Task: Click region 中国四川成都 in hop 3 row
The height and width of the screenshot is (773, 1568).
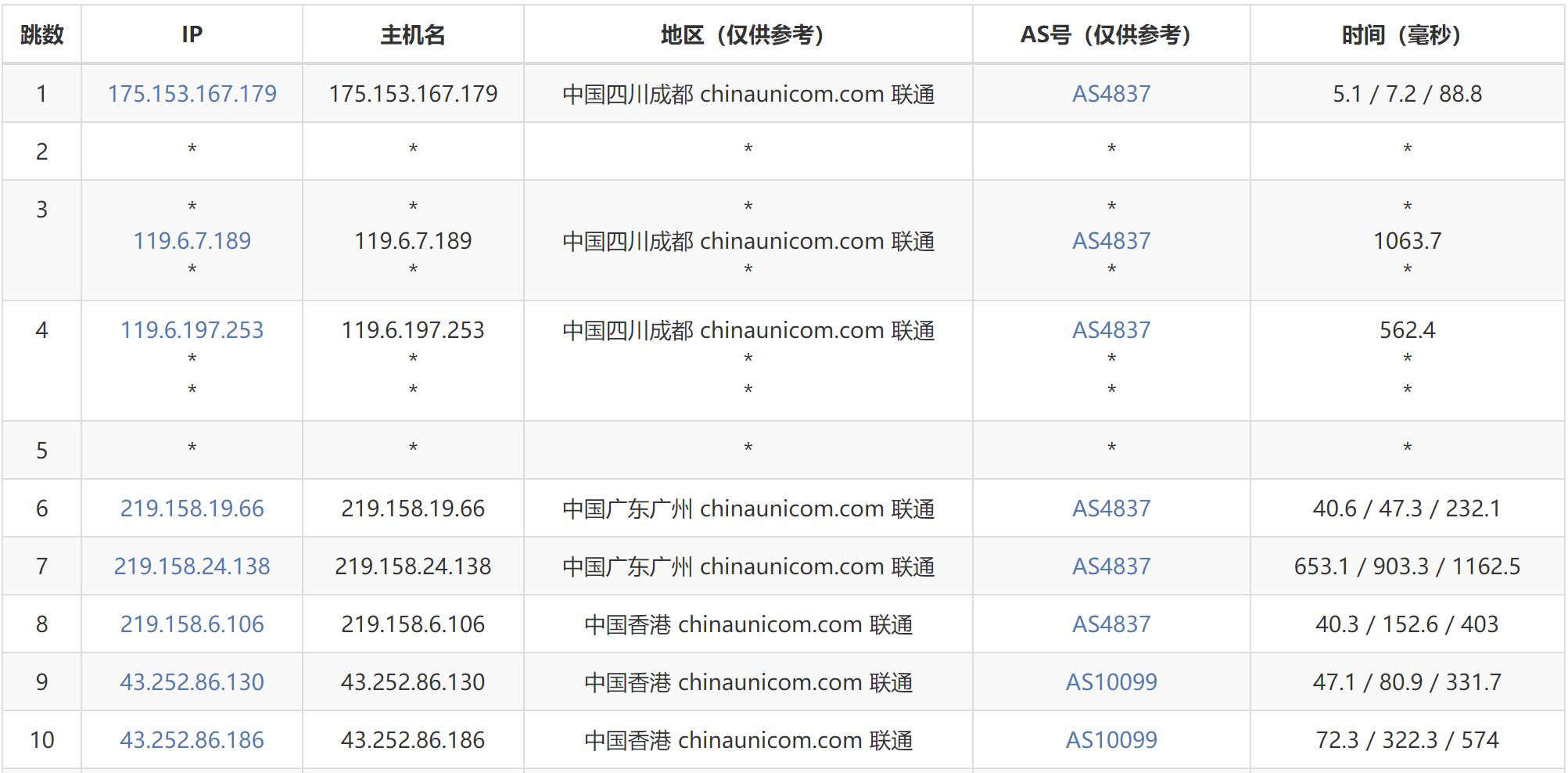Action: coord(627,241)
